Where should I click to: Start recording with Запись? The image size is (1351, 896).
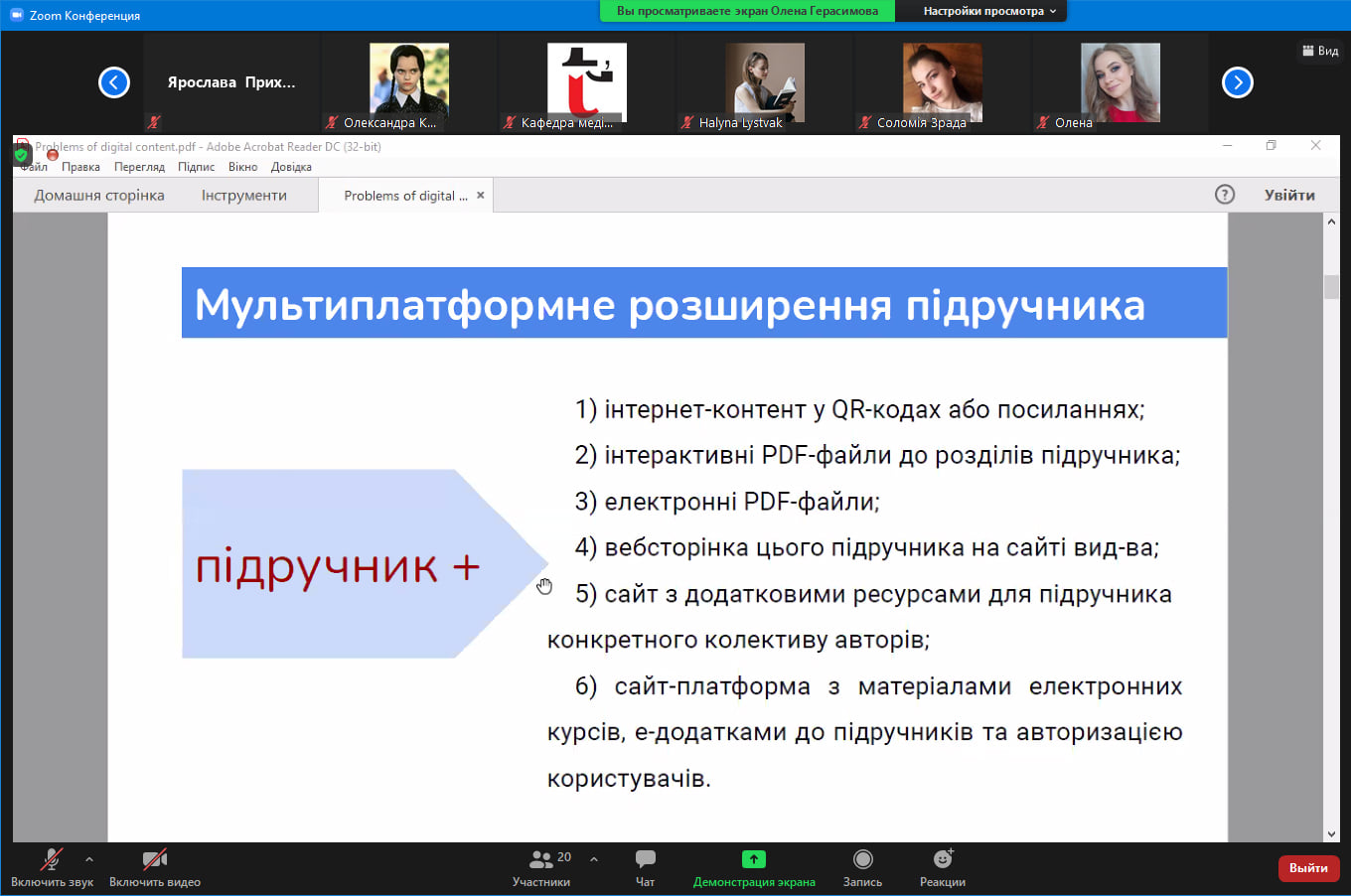tap(862, 867)
